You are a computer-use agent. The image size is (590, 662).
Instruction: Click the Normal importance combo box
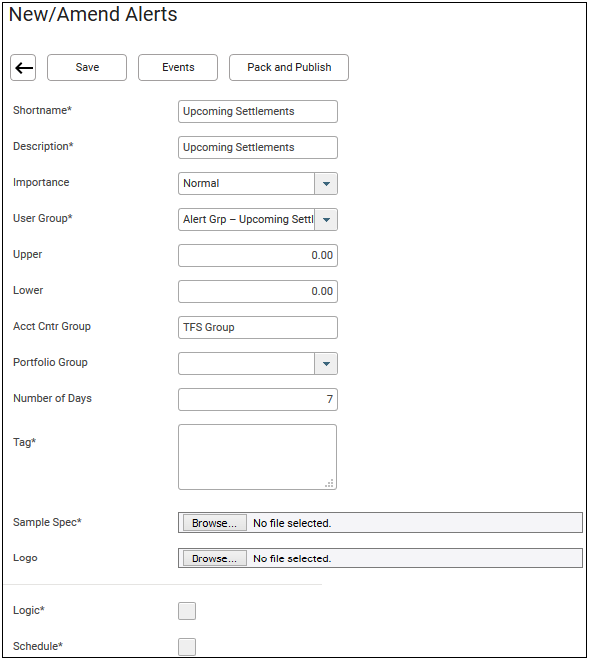[247, 184]
